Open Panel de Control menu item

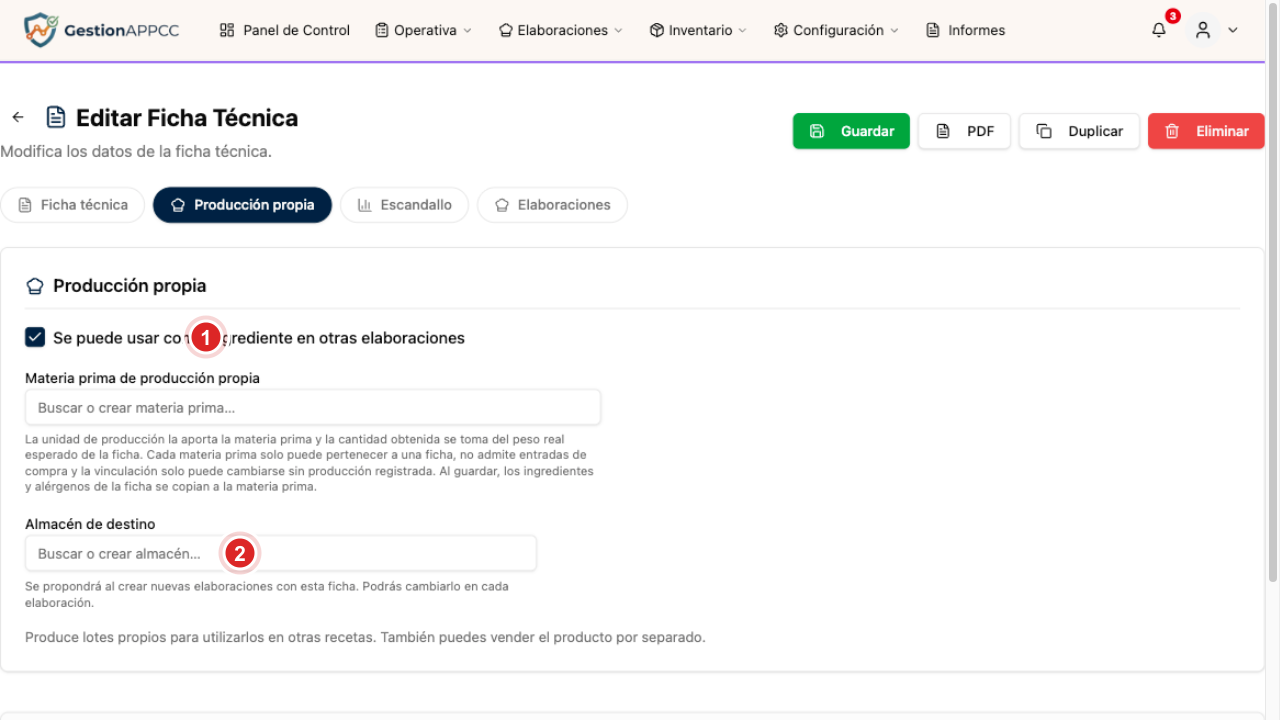pyautogui.click(x=285, y=30)
